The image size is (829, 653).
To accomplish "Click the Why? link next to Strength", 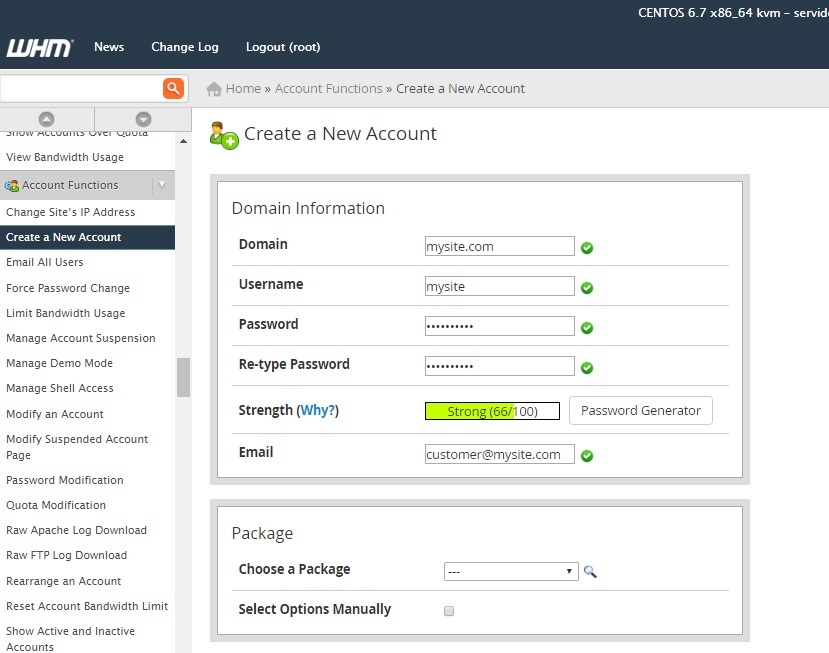I will click(x=318, y=411).
